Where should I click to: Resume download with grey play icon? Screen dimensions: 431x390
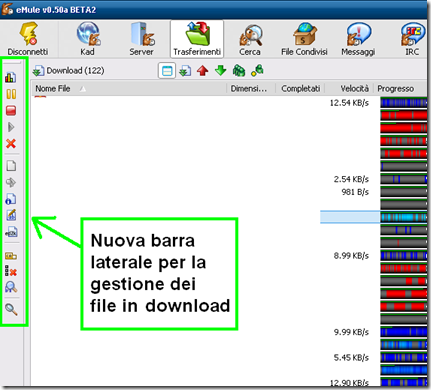pyautogui.click(x=11, y=127)
